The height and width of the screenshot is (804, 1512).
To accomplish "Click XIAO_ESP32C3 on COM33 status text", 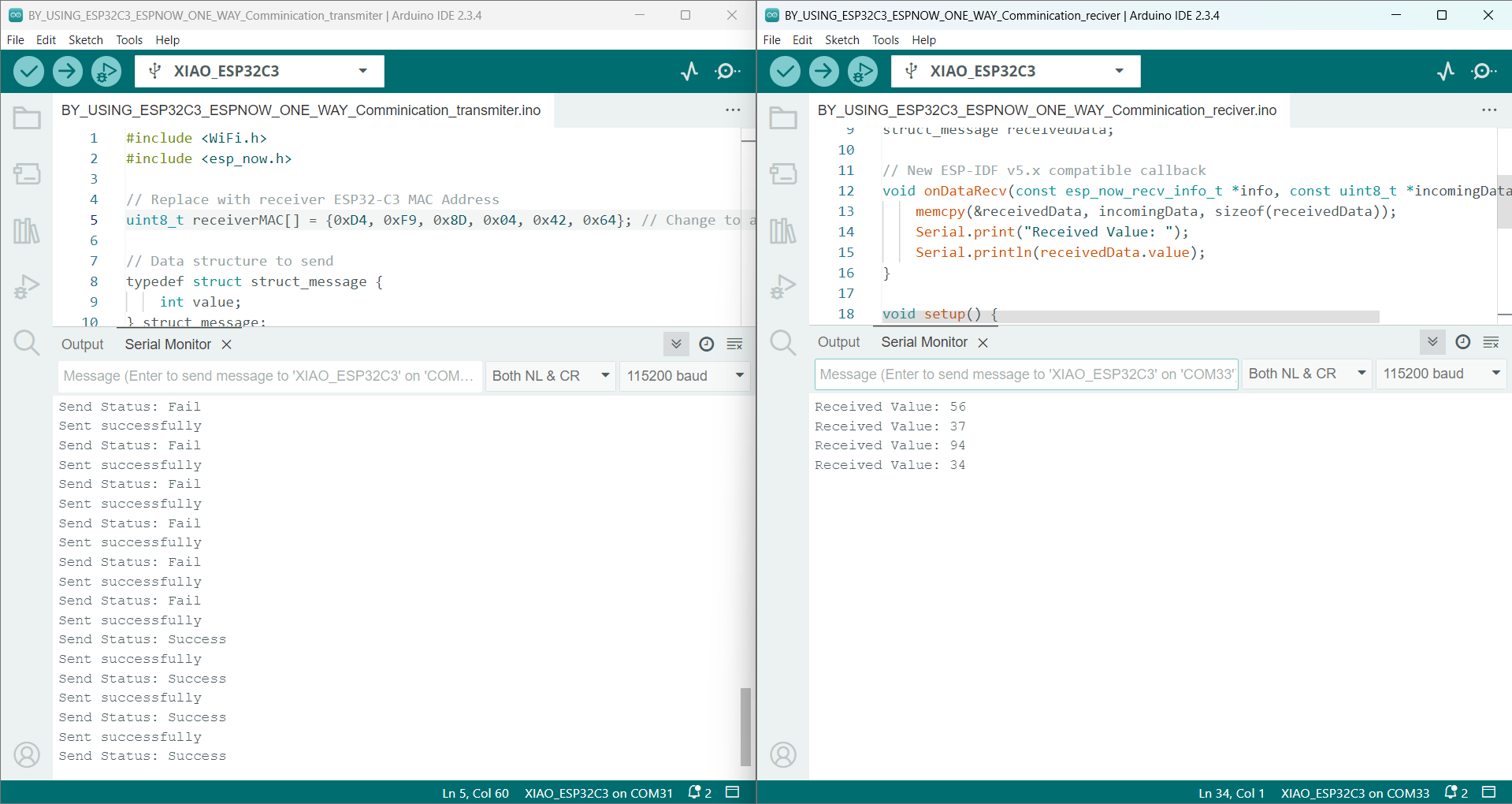I will pyautogui.click(x=1355, y=793).
